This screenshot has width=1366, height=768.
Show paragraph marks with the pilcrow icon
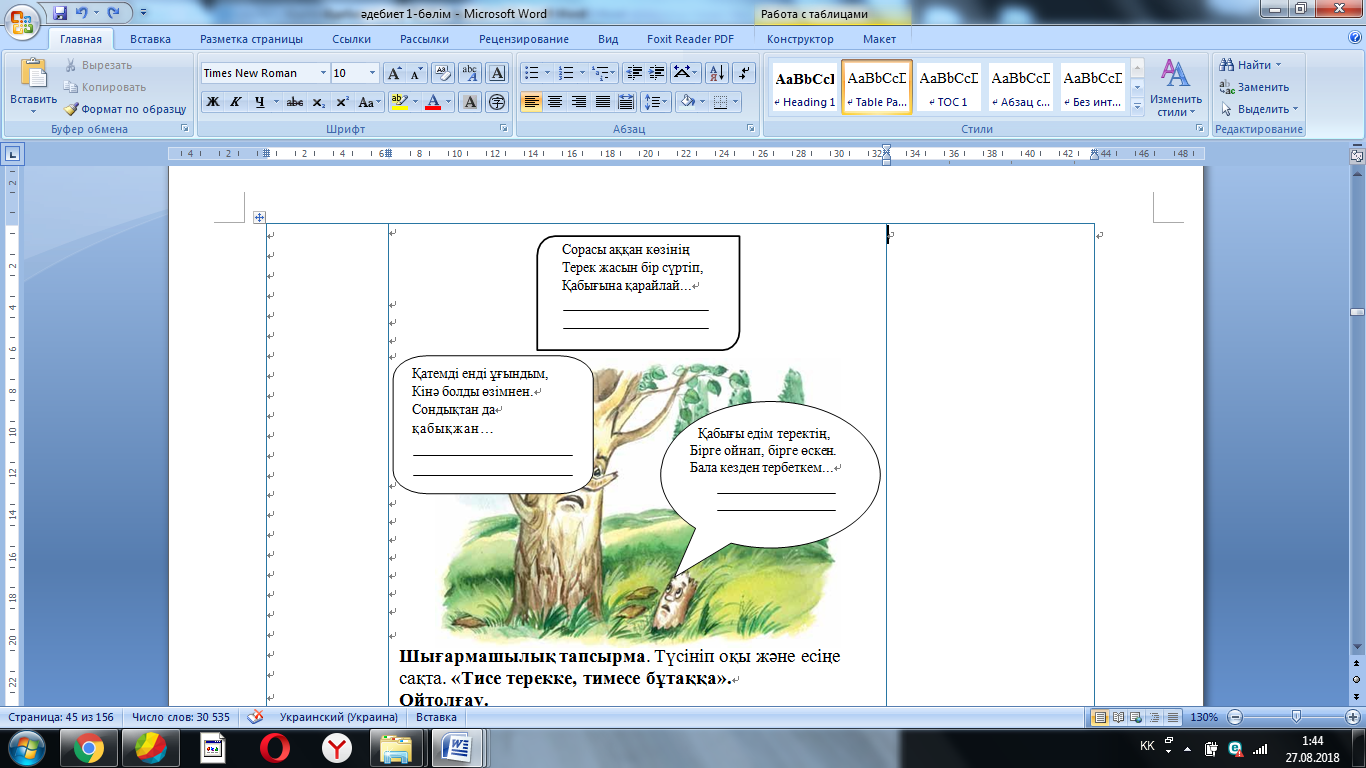point(744,73)
